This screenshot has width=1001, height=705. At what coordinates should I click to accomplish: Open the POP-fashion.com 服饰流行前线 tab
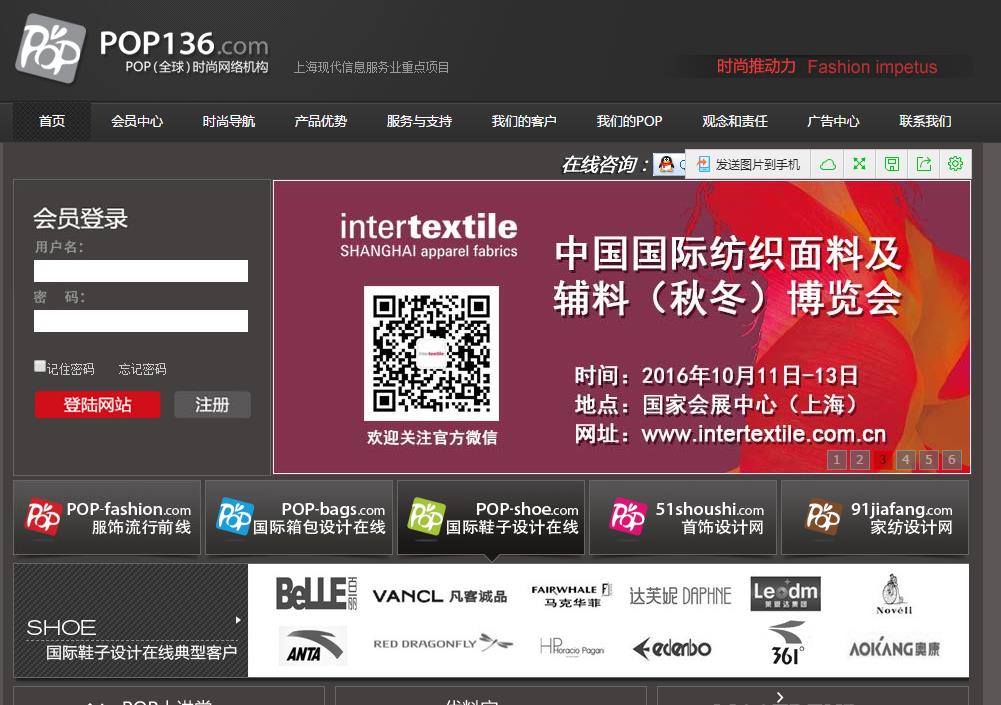tap(107, 517)
